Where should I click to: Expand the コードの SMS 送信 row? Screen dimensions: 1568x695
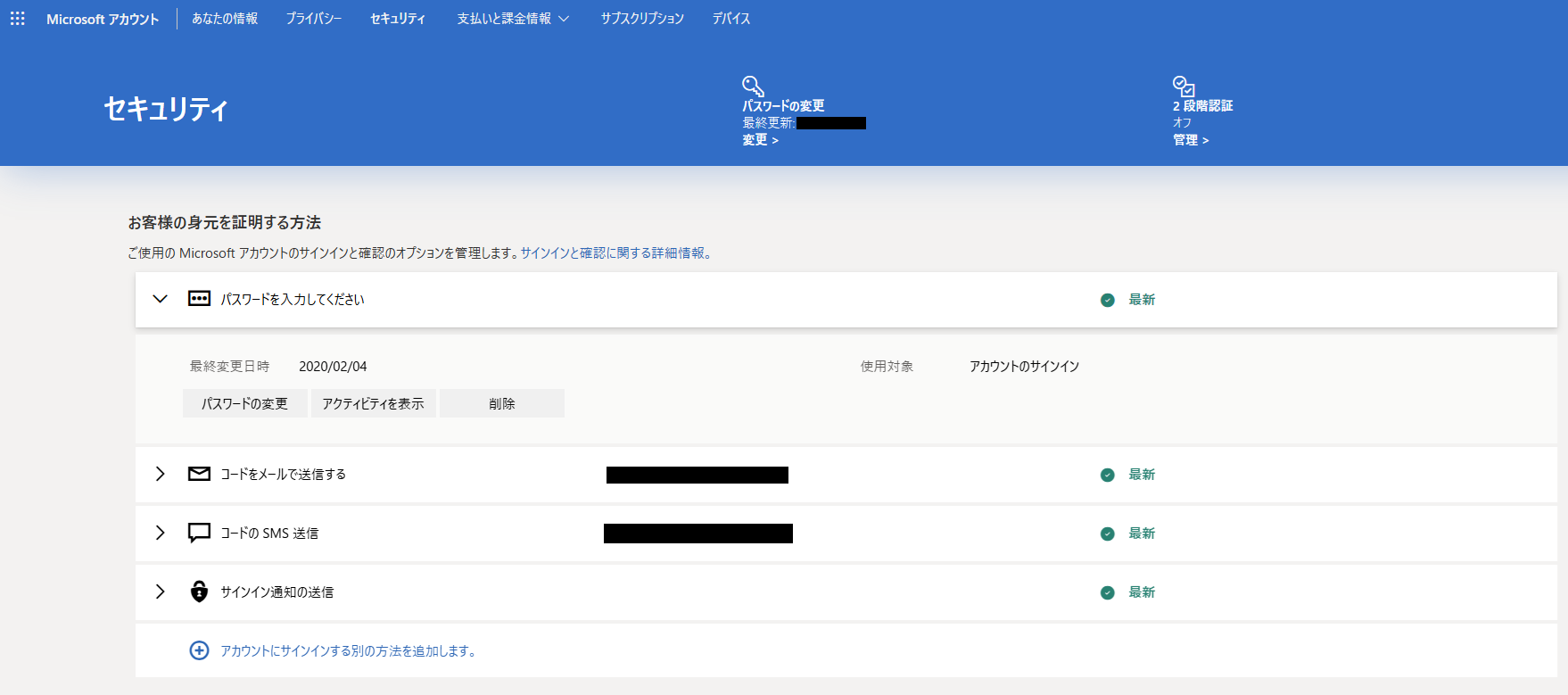click(x=160, y=533)
